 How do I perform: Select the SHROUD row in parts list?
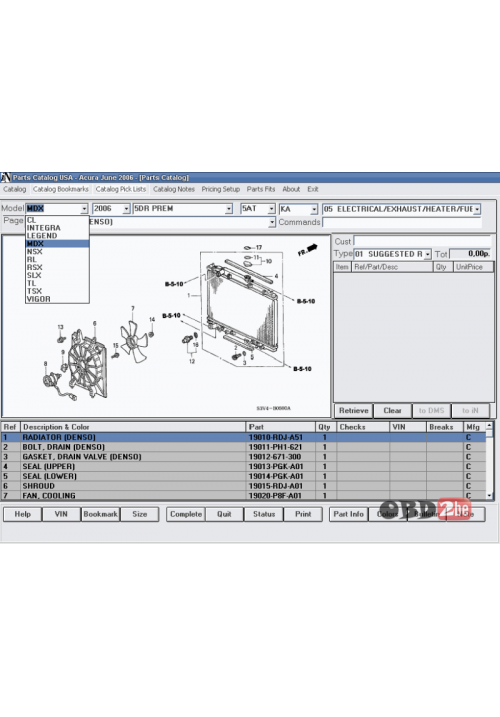(243, 486)
